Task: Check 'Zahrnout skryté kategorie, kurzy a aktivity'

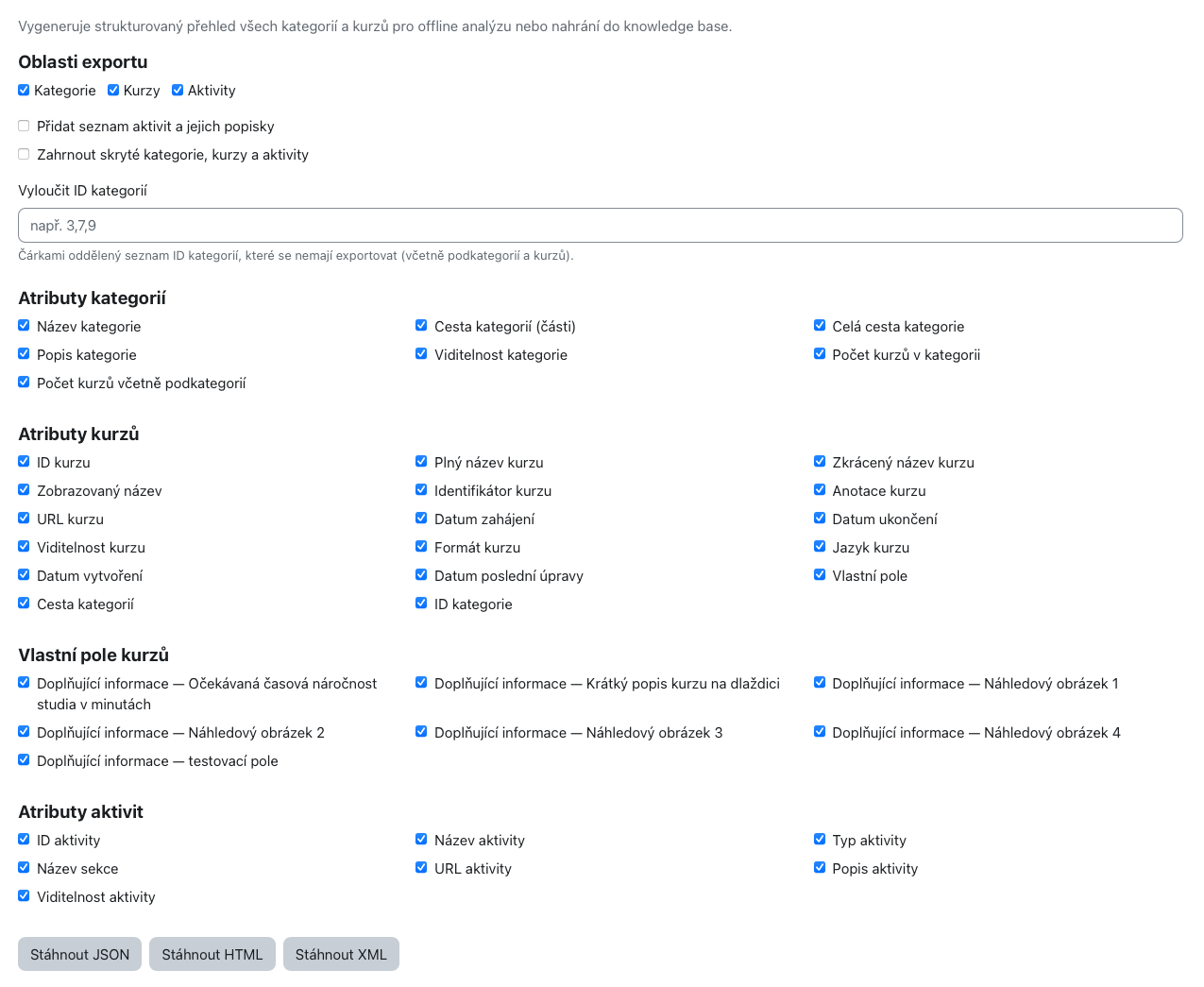Action: 24,154
